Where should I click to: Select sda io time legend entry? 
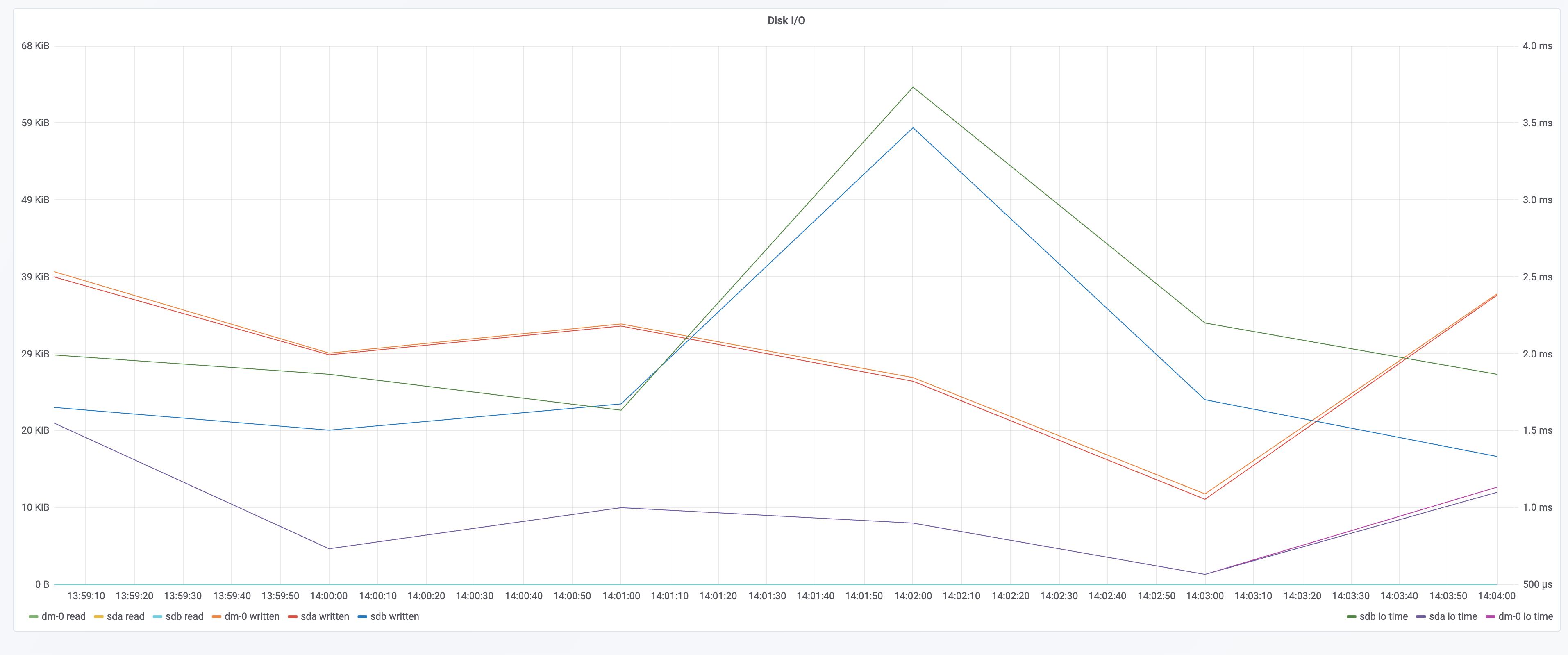1453,616
